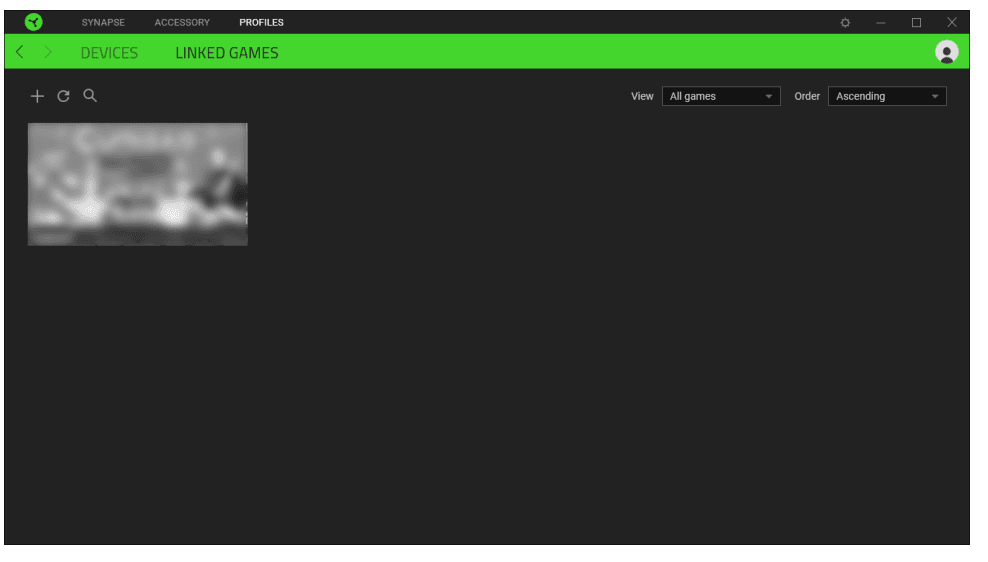
Task: Open the All games view dropdown
Action: 720,96
